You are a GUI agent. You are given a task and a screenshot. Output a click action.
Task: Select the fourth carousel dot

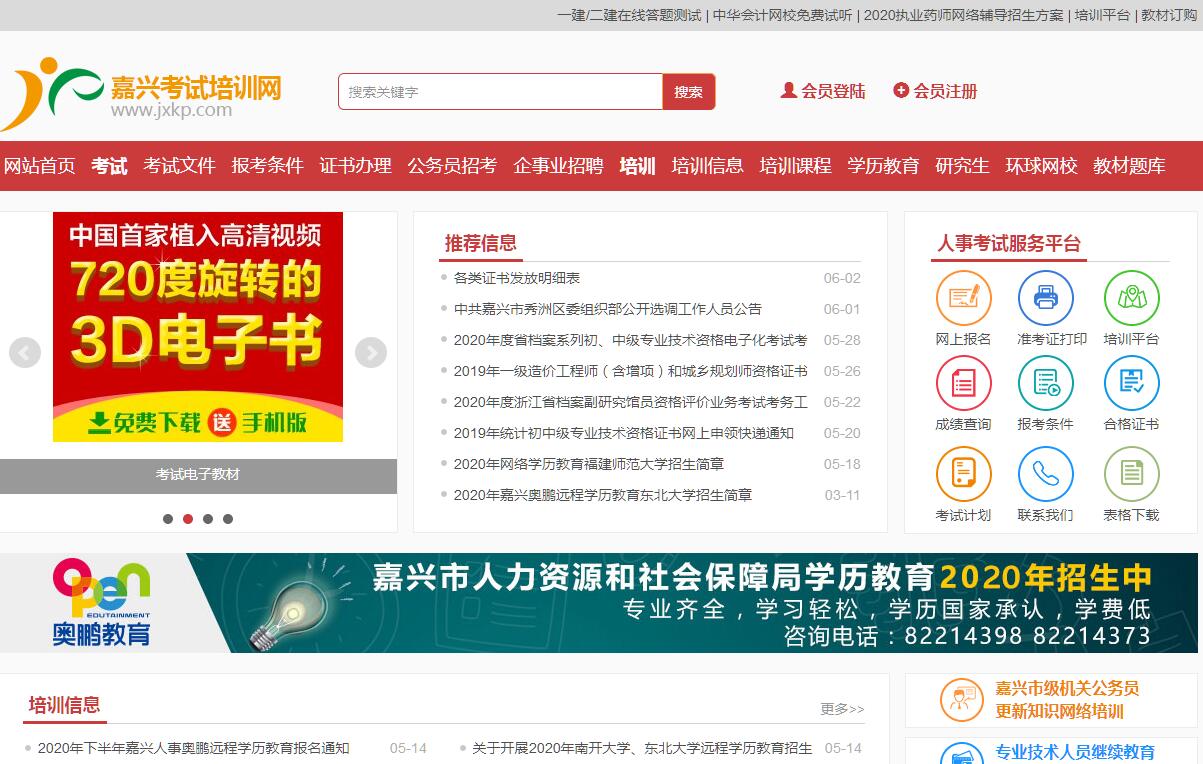coord(228,519)
